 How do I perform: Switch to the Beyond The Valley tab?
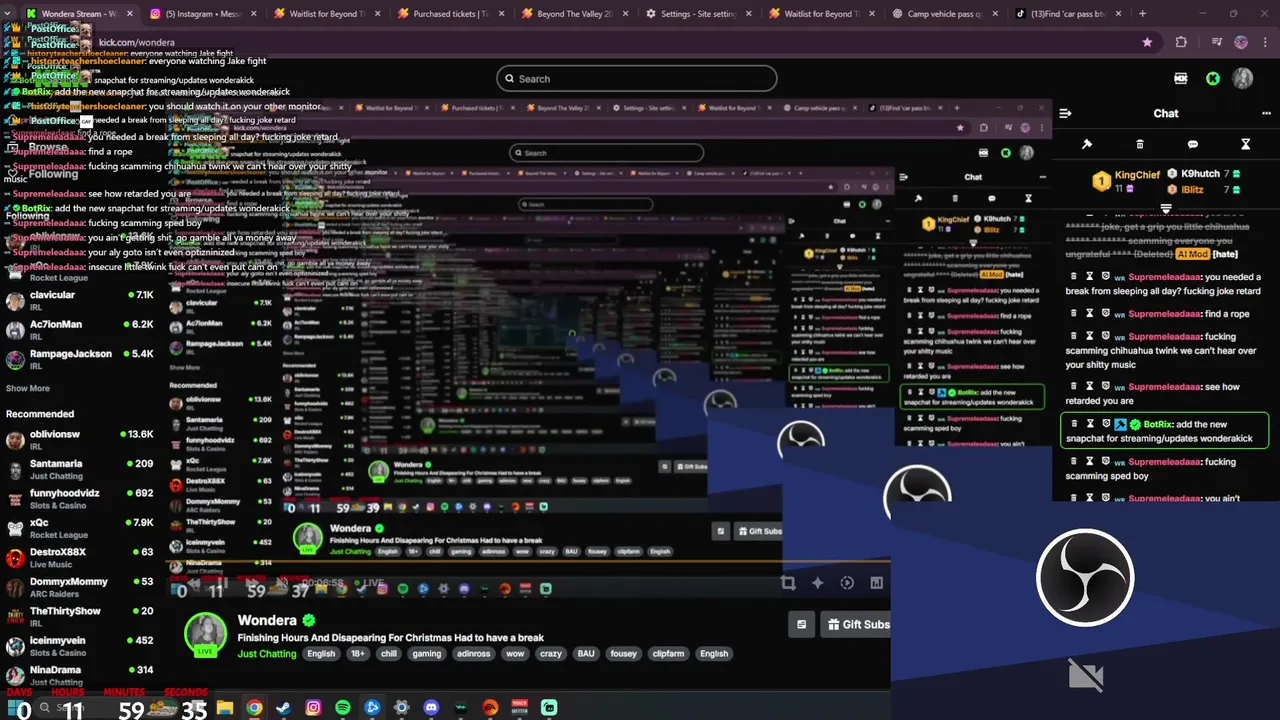click(572, 14)
